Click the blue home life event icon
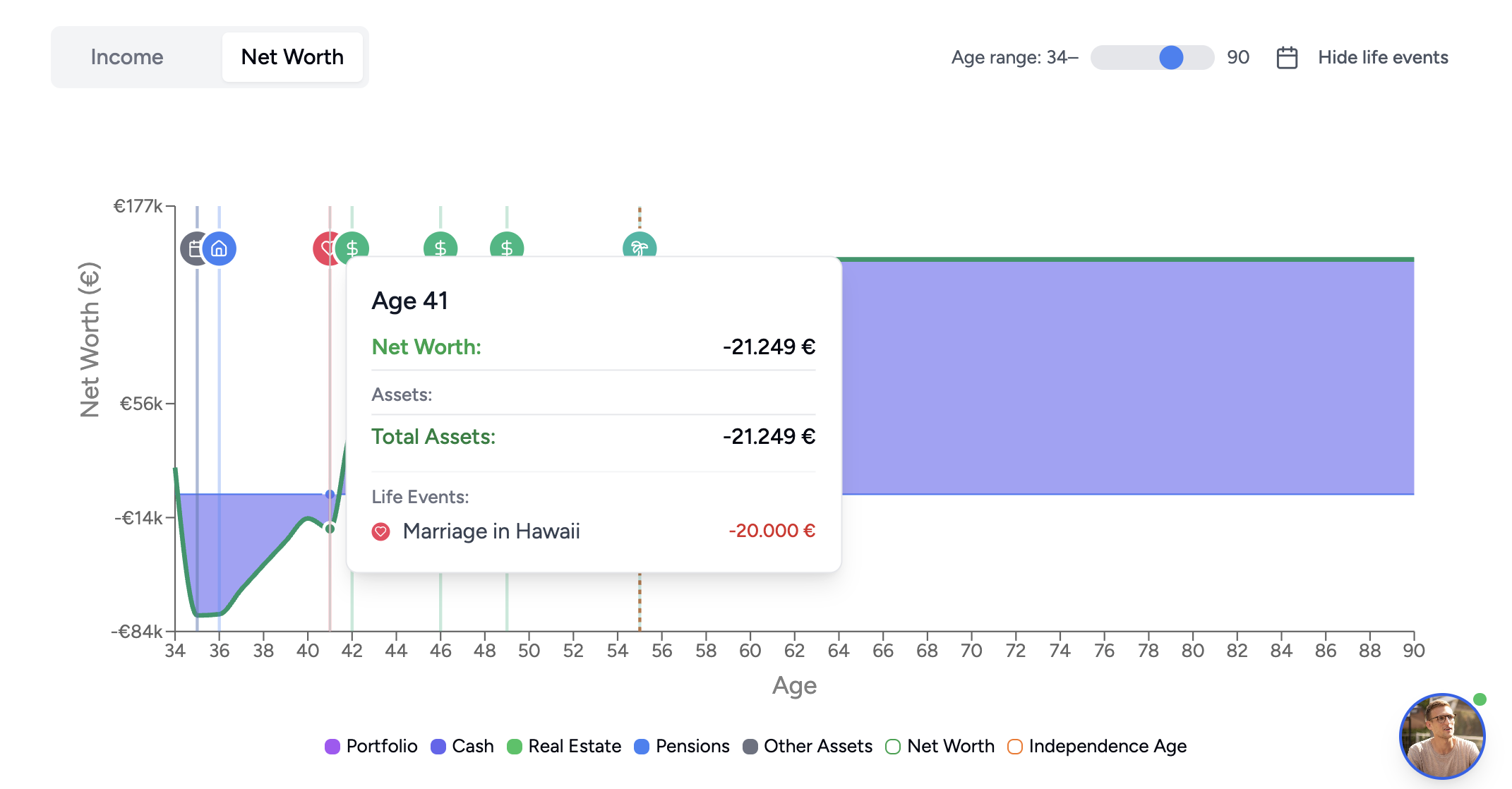This screenshot has width=1512, height=789. coord(220,248)
